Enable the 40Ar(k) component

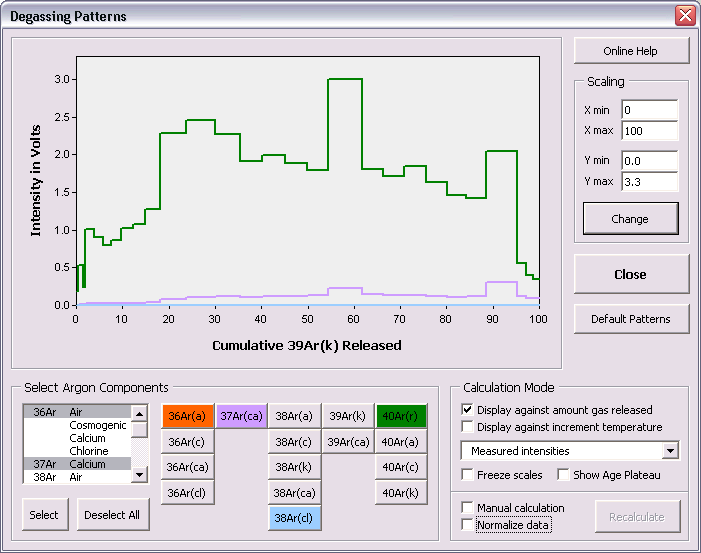pos(401,492)
